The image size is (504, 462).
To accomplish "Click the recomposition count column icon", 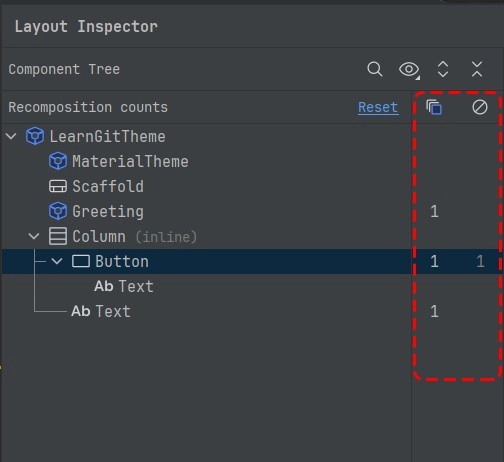I will [434, 107].
